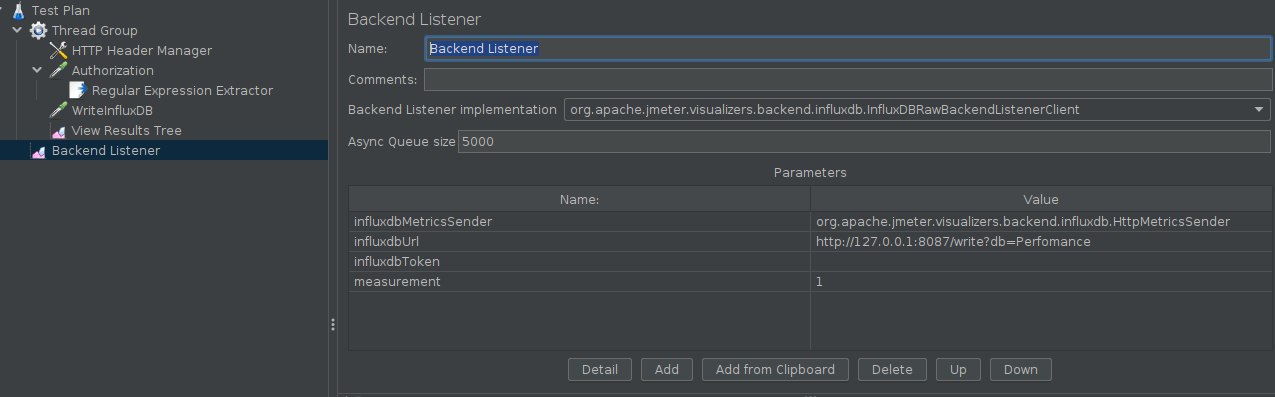Click the HTTP Header Manager tools icon
The image size is (1275, 397).
pos(58,50)
